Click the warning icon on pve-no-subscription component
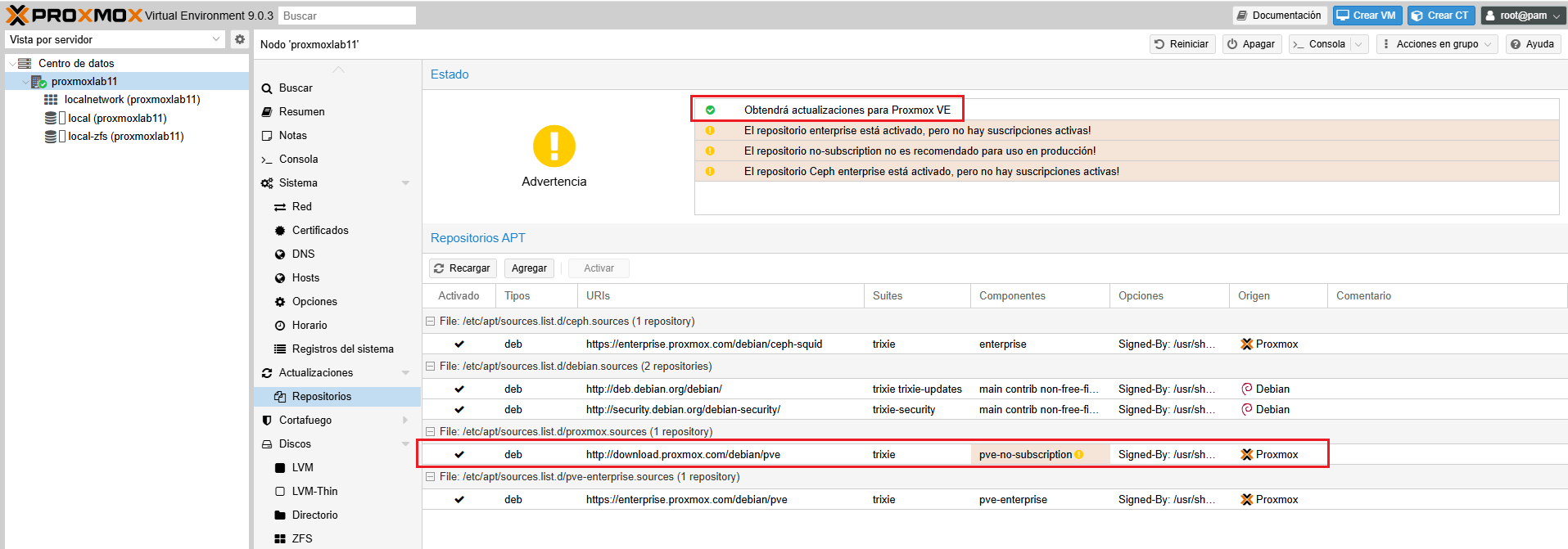The image size is (1568, 549). tap(1079, 455)
